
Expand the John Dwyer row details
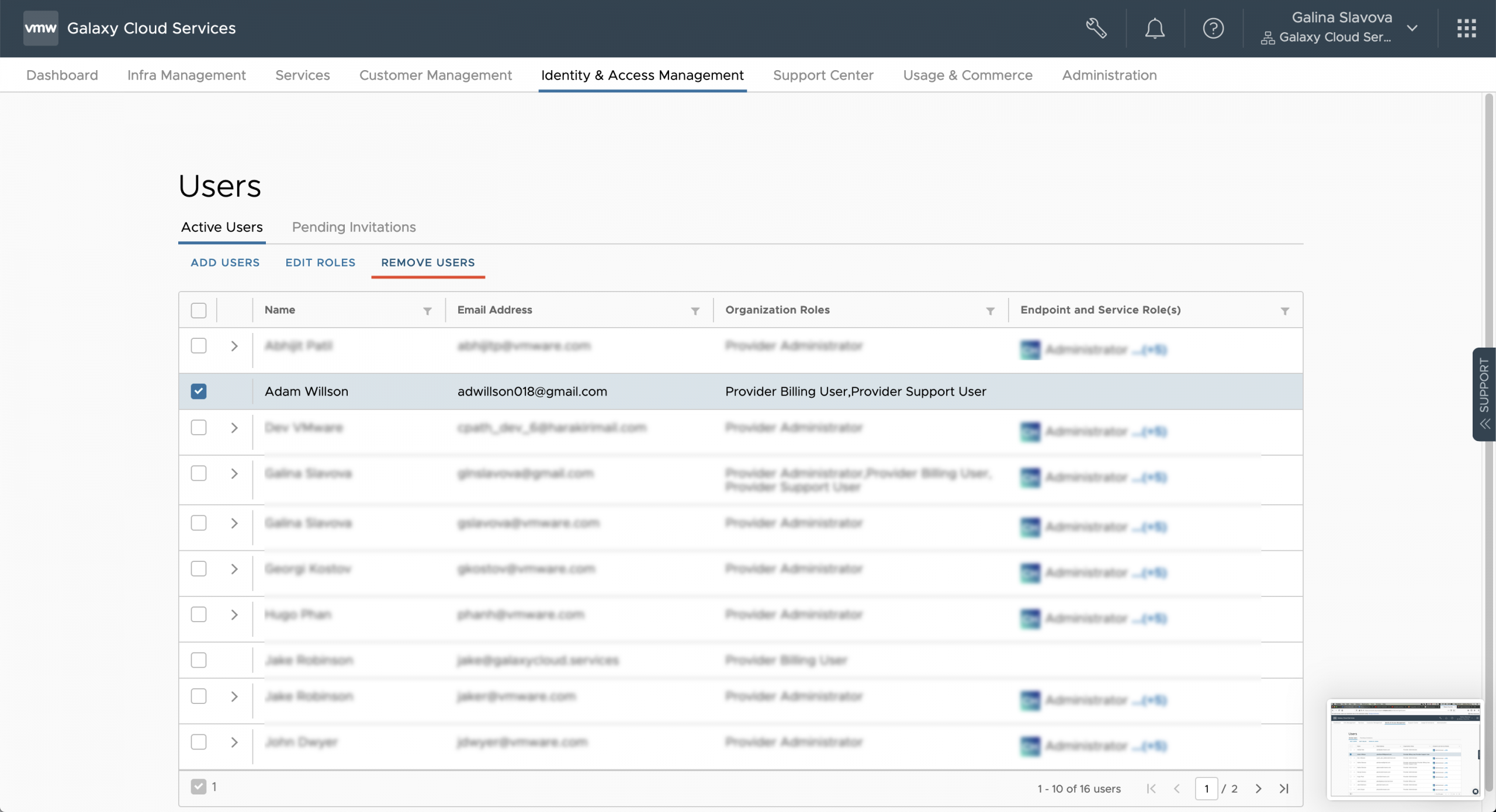pos(234,742)
